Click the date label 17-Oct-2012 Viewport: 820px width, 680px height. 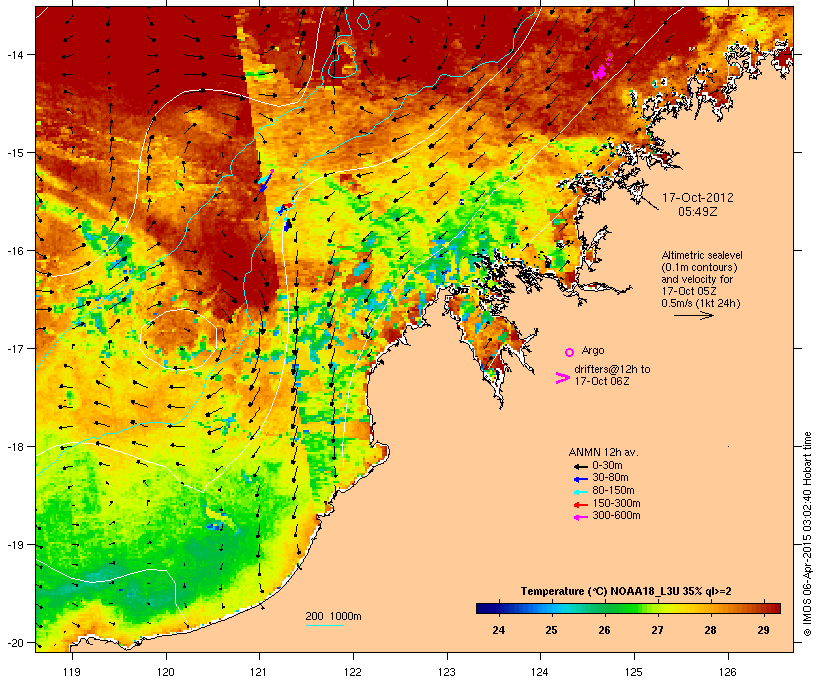click(x=698, y=198)
